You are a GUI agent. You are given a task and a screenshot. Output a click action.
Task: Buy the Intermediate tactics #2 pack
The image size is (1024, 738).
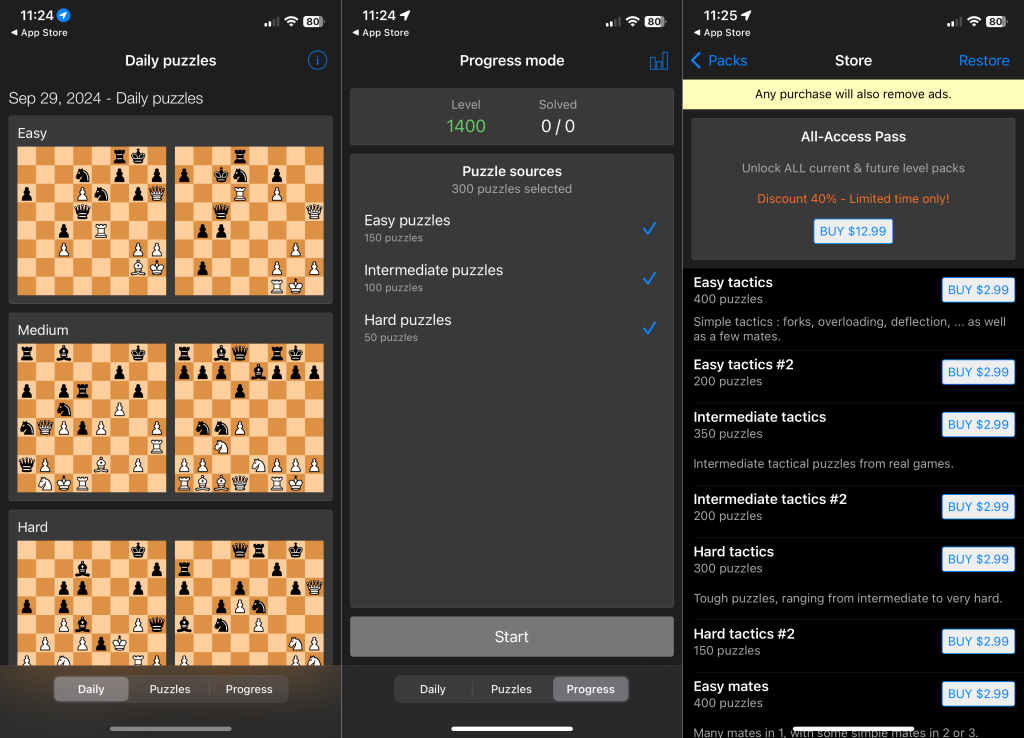pos(978,506)
